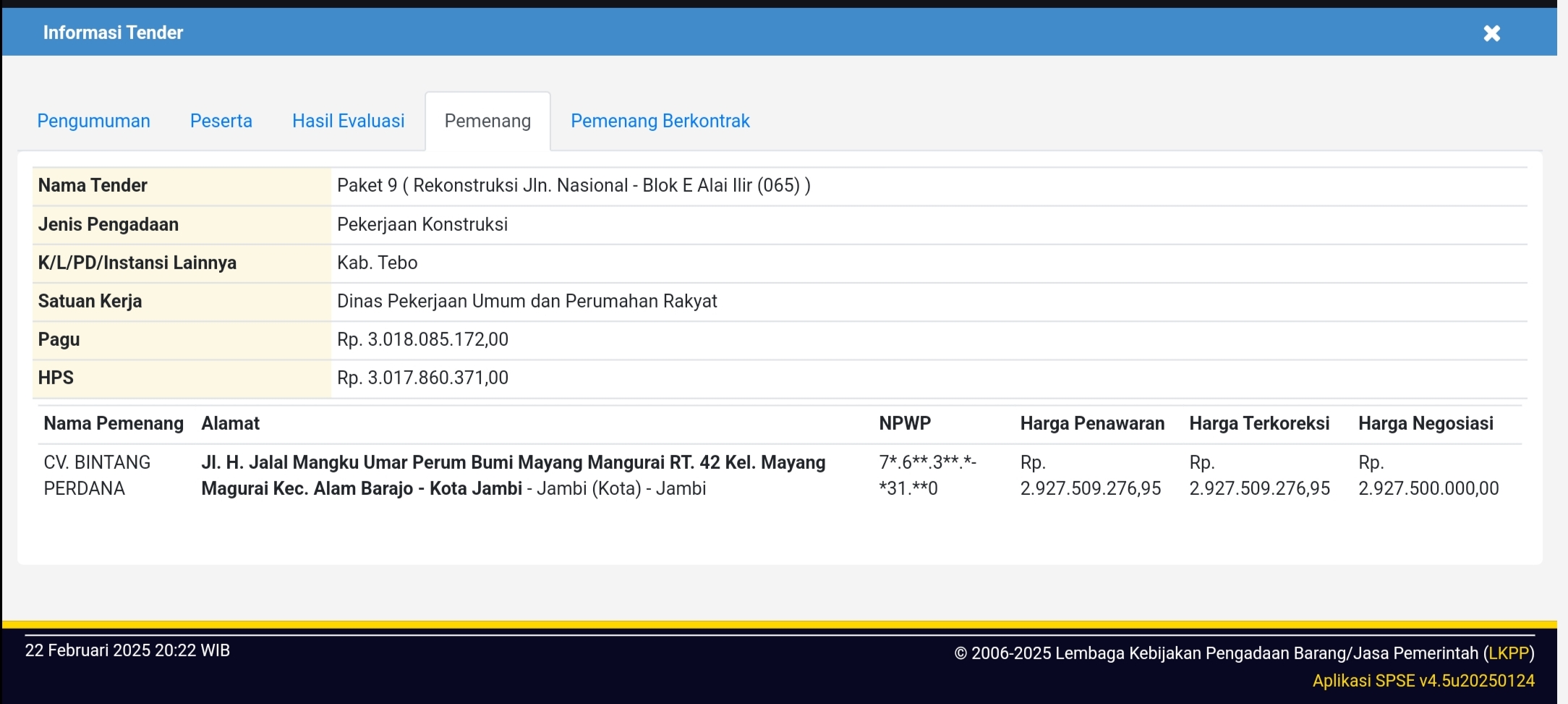Click the Pagu amount value
Image resolution: width=1568 pixels, height=704 pixels.
pos(422,339)
